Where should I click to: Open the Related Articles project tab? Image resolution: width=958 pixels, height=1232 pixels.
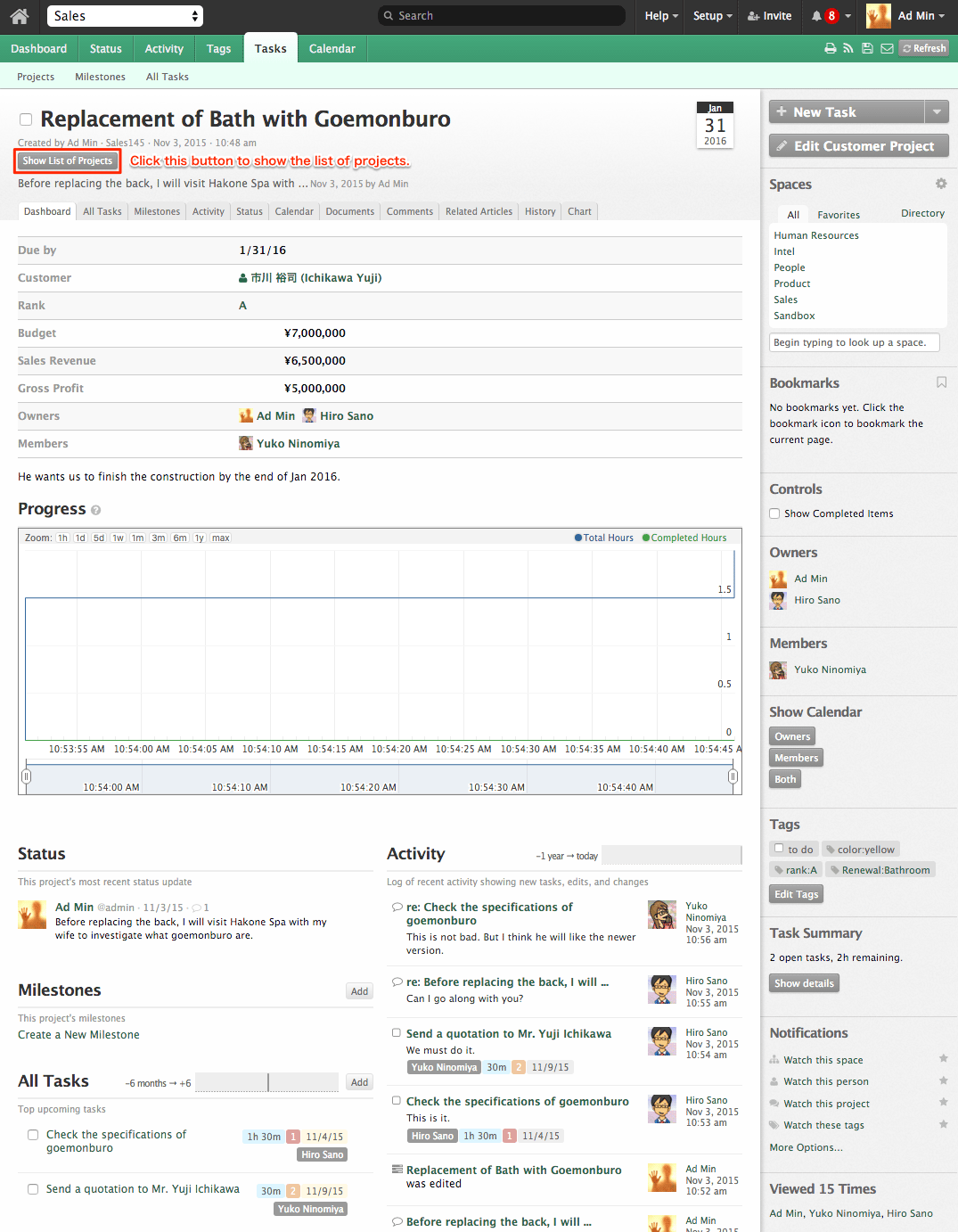click(479, 211)
